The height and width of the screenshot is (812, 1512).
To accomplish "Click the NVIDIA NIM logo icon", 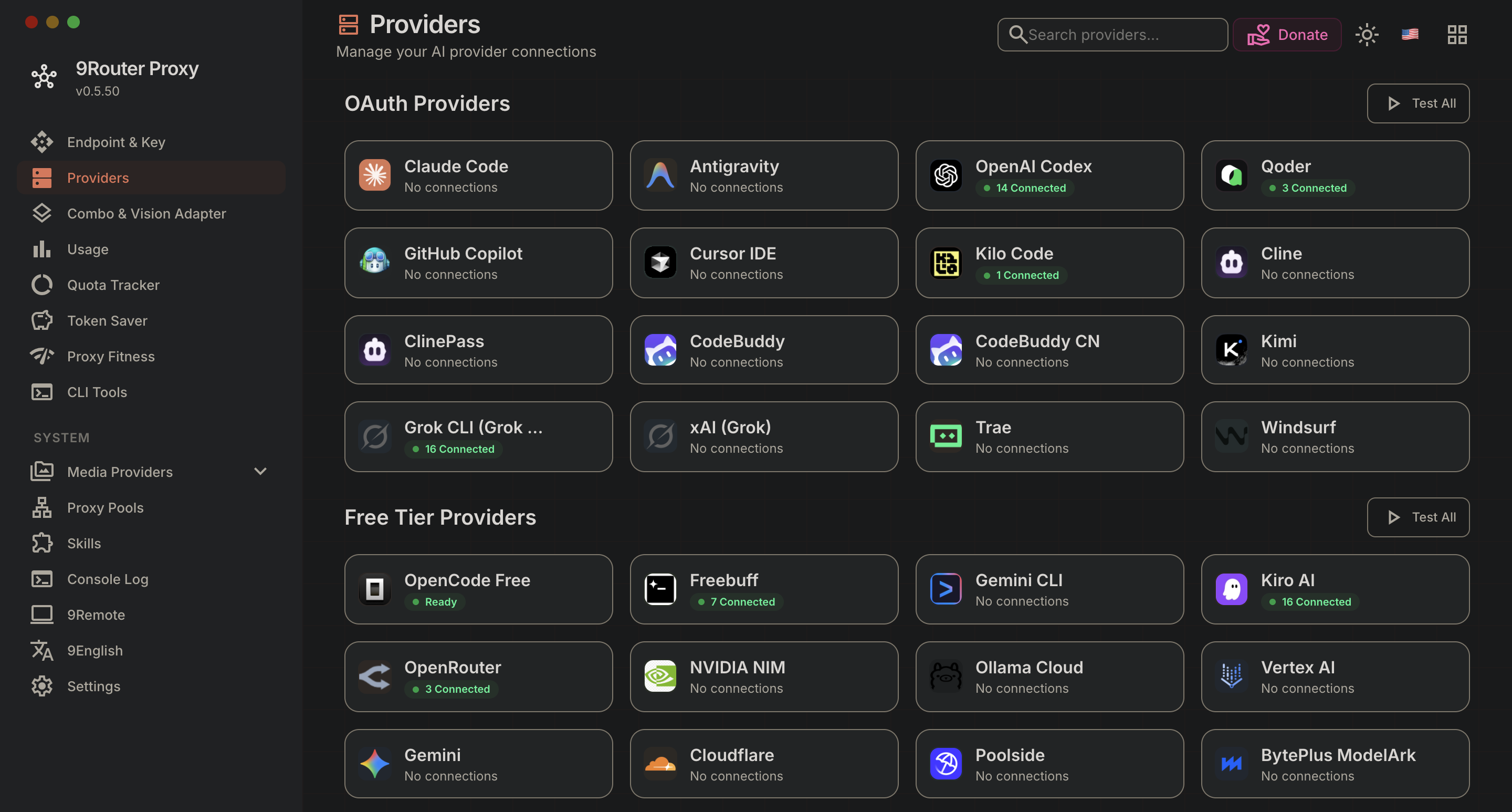I will tap(660, 676).
